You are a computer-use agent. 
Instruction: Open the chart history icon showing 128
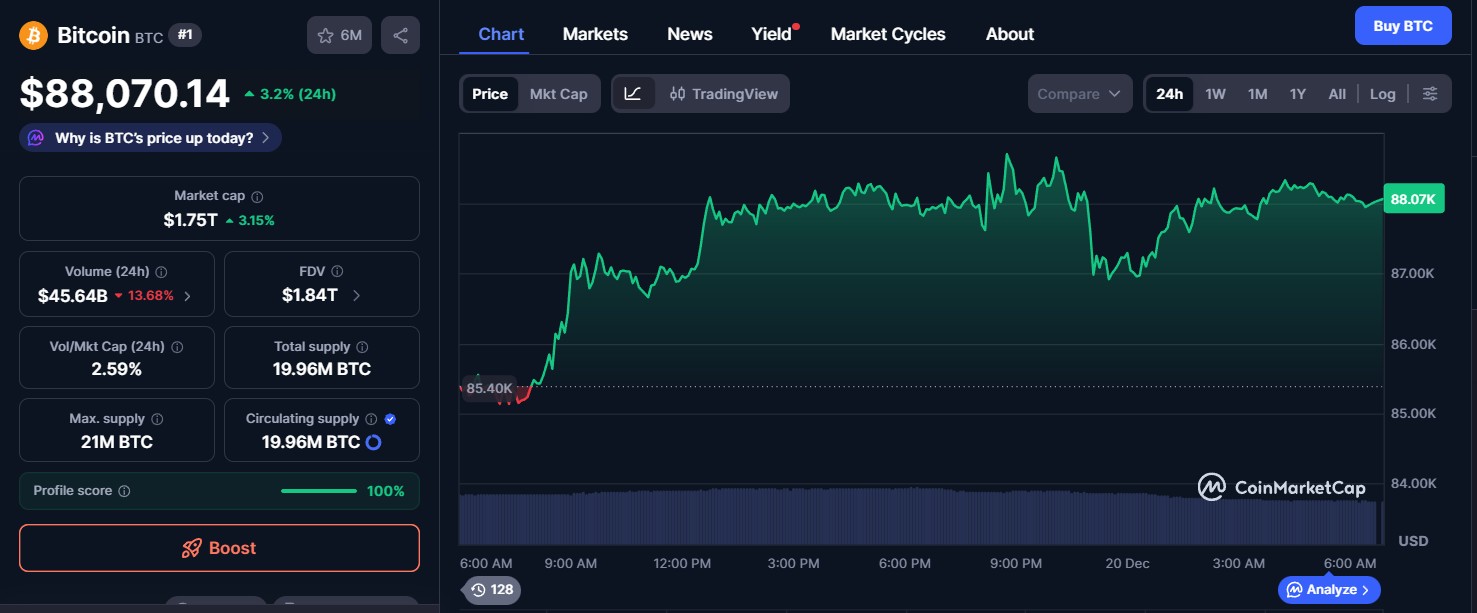point(491,590)
